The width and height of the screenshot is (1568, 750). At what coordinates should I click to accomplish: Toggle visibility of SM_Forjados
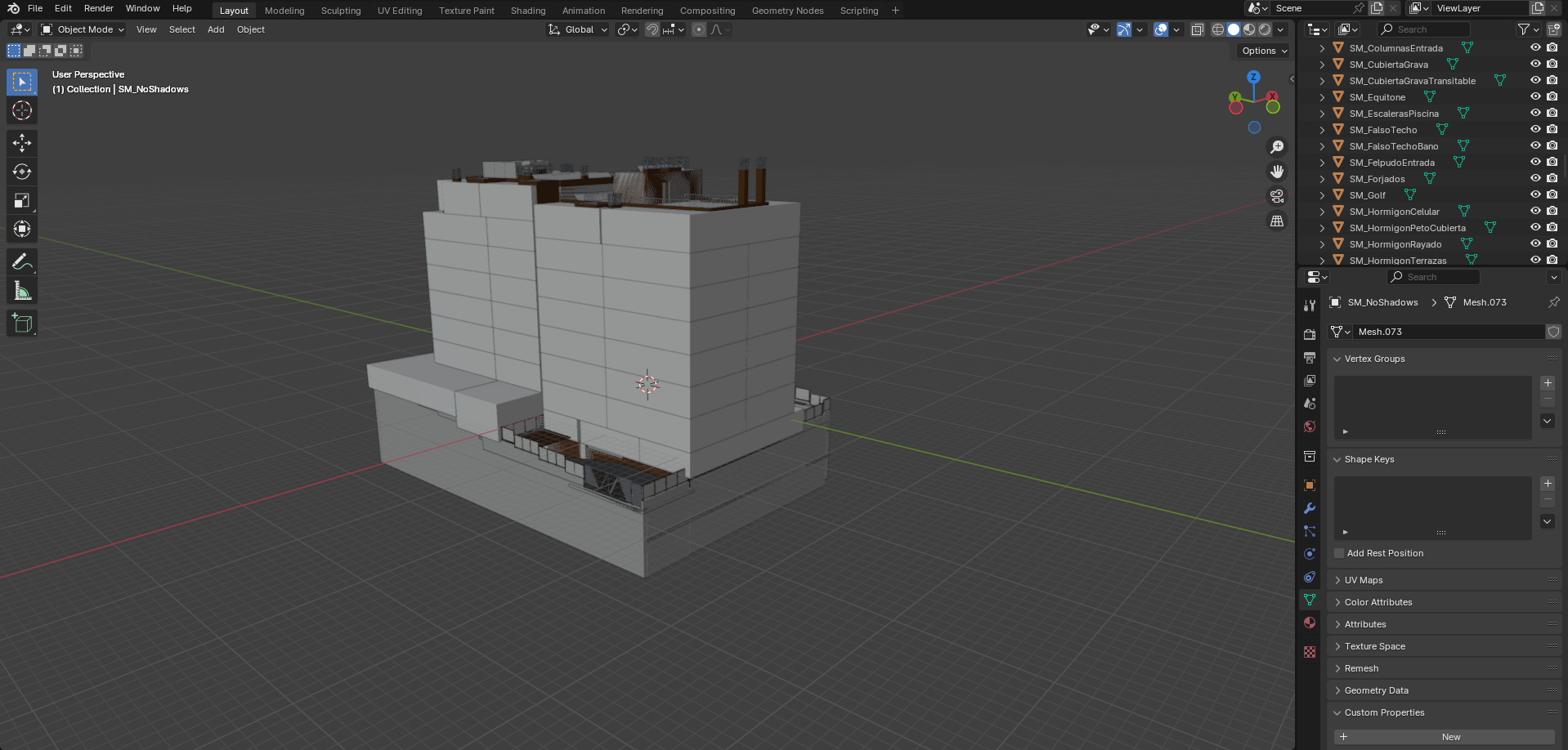1535,178
